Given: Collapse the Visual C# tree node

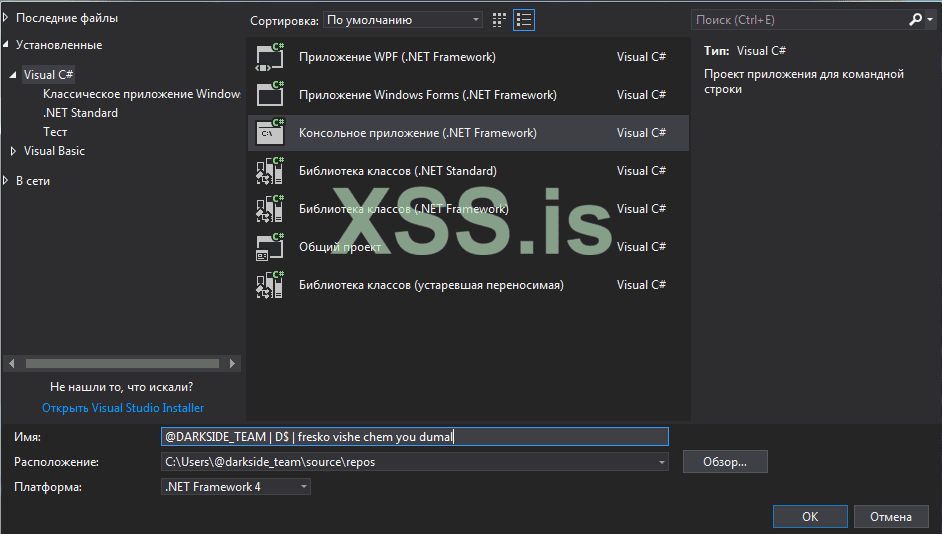Looking at the screenshot, I should pyautogui.click(x=13, y=74).
